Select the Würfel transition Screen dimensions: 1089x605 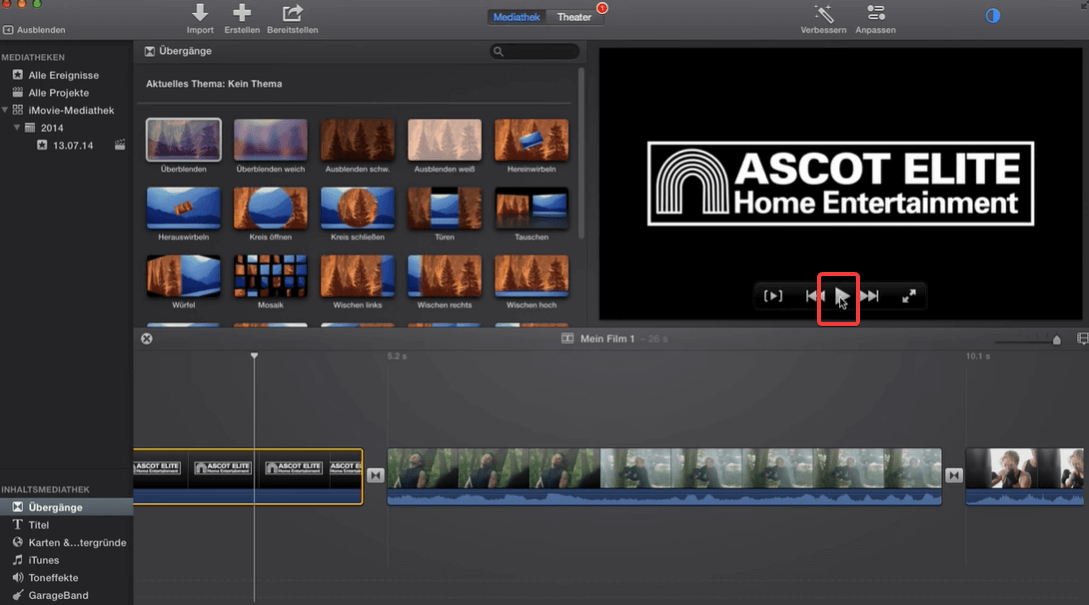pyautogui.click(x=183, y=276)
